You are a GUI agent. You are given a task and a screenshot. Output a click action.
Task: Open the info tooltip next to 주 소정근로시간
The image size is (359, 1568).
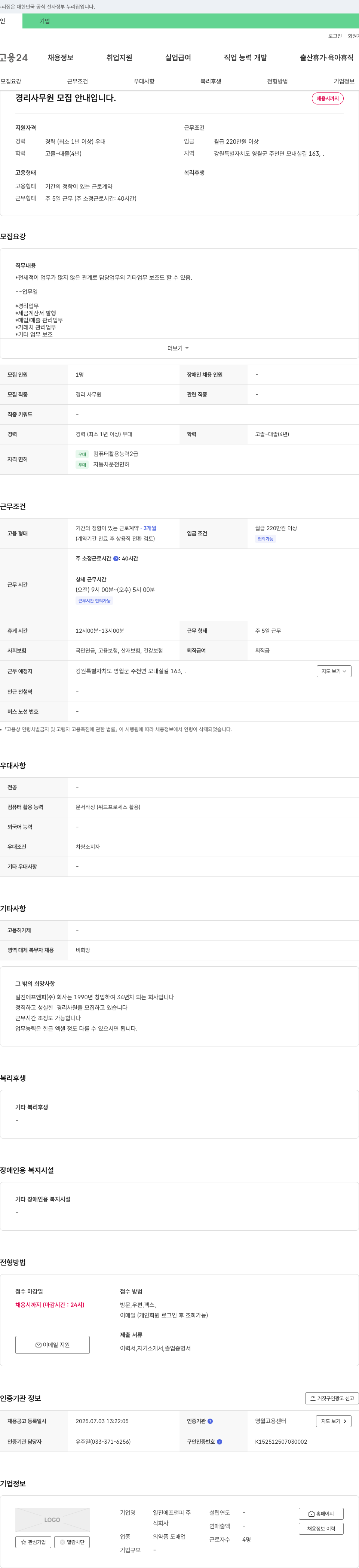[x=116, y=558]
